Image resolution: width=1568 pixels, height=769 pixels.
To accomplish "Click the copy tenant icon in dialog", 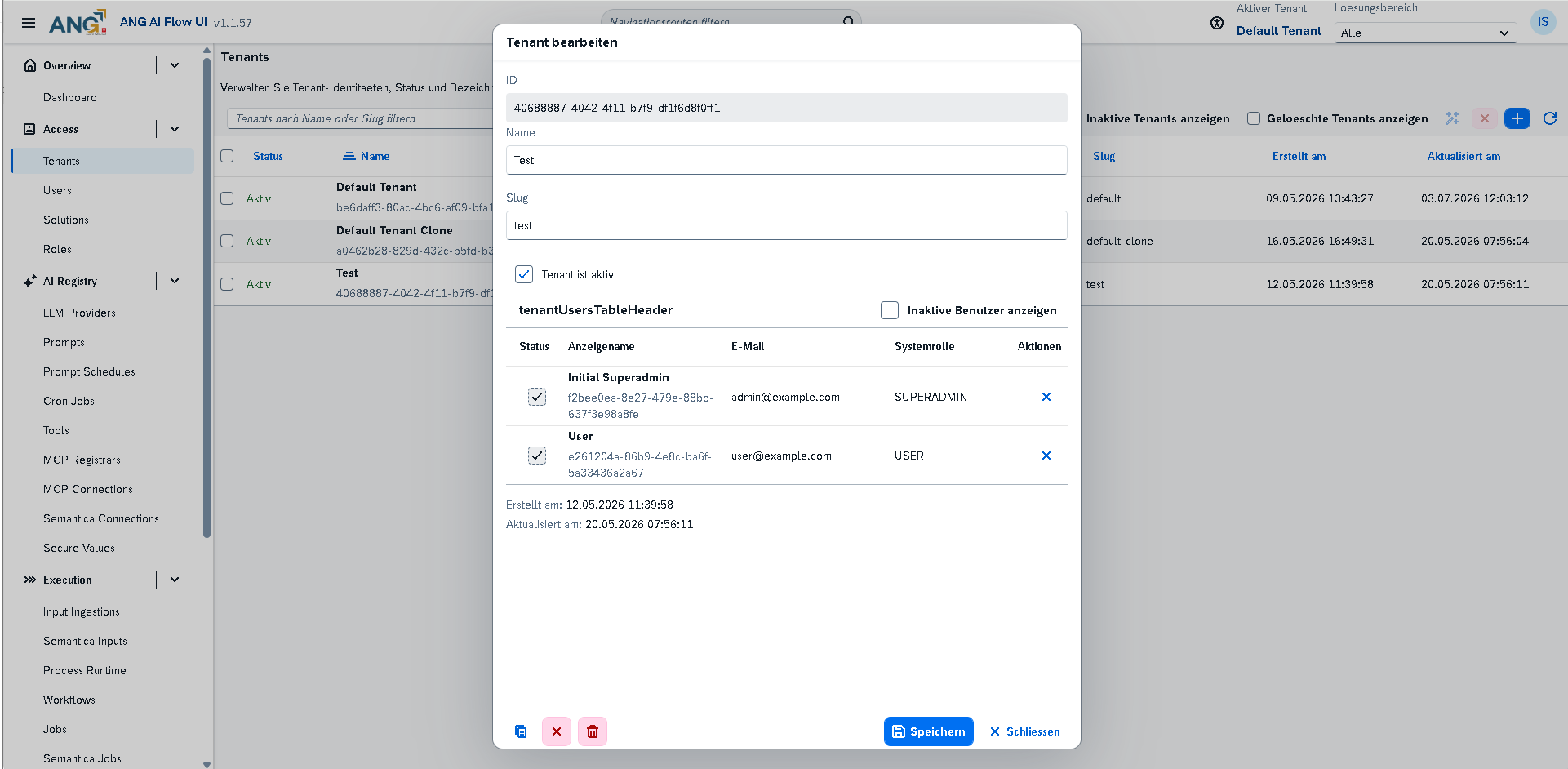I will (x=521, y=731).
